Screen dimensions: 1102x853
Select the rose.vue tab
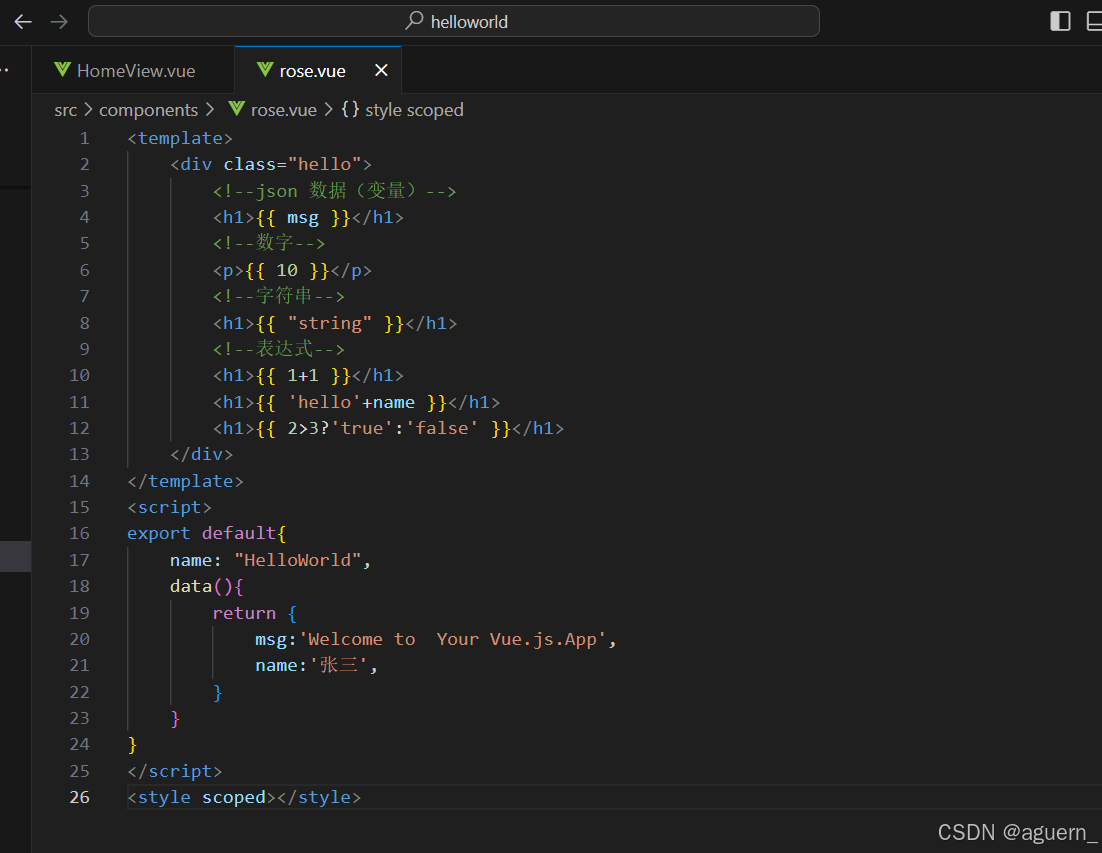click(310, 70)
